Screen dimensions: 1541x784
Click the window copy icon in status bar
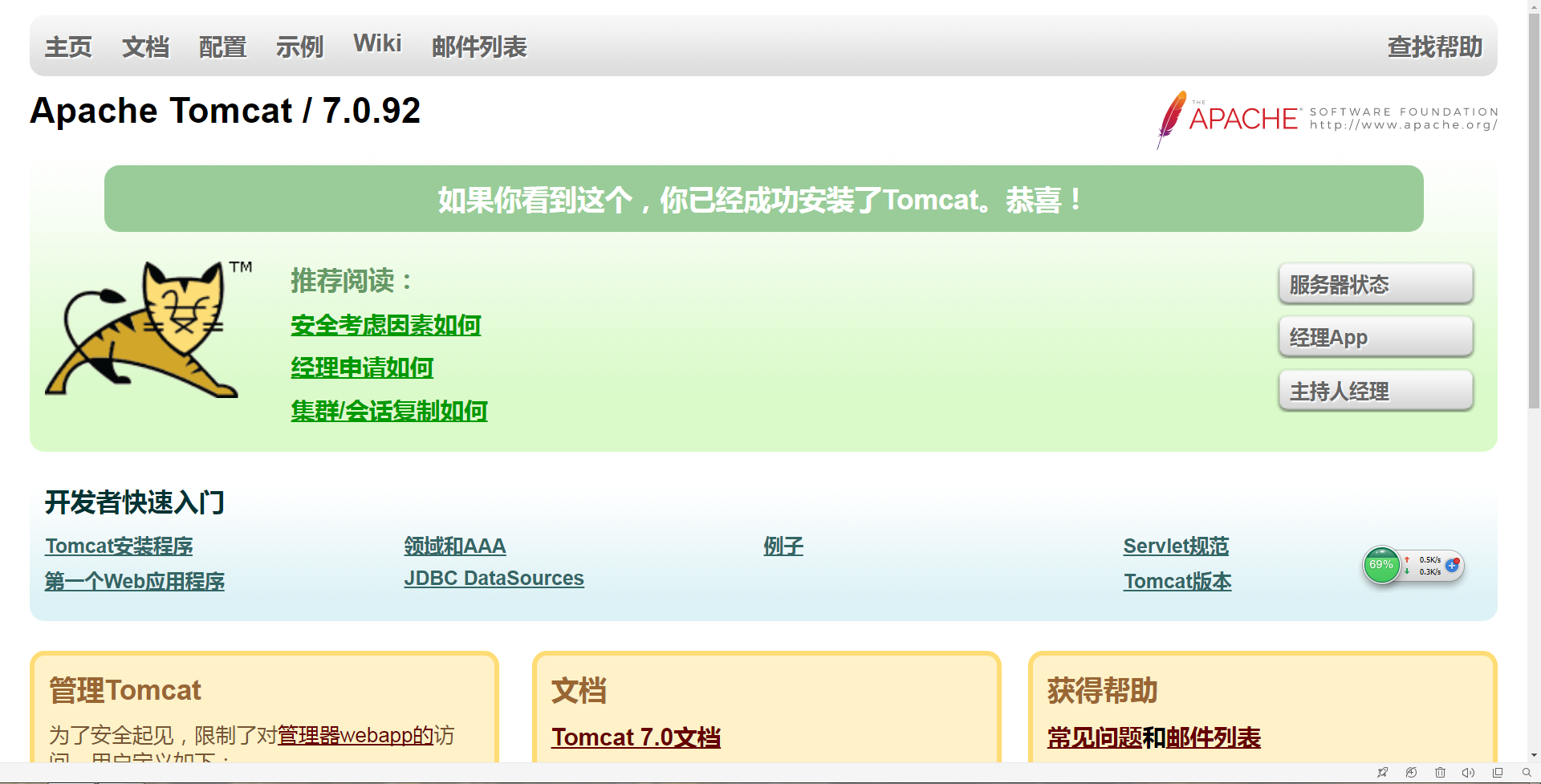pyautogui.click(x=1498, y=773)
